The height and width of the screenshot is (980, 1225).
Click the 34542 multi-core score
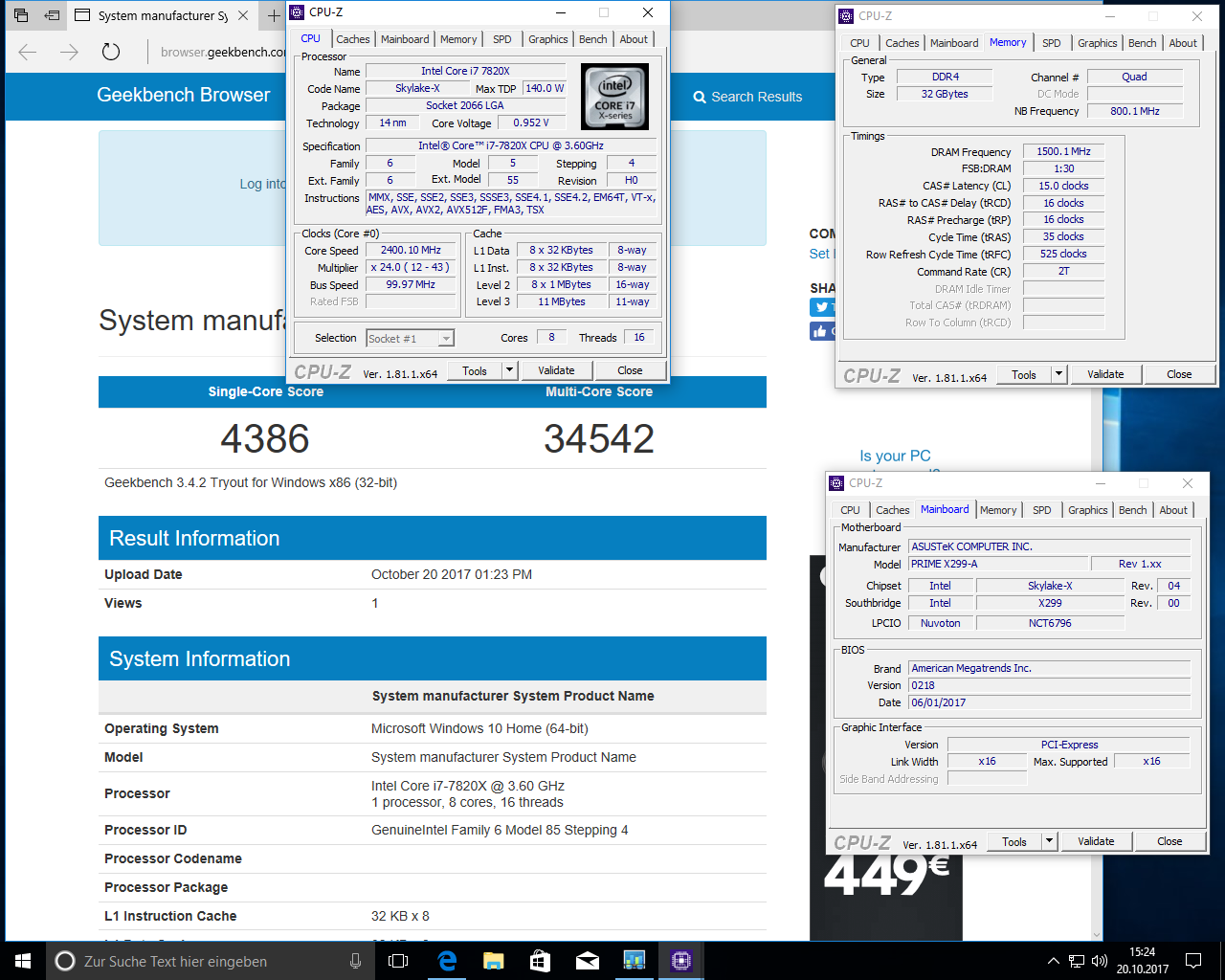click(x=599, y=439)
